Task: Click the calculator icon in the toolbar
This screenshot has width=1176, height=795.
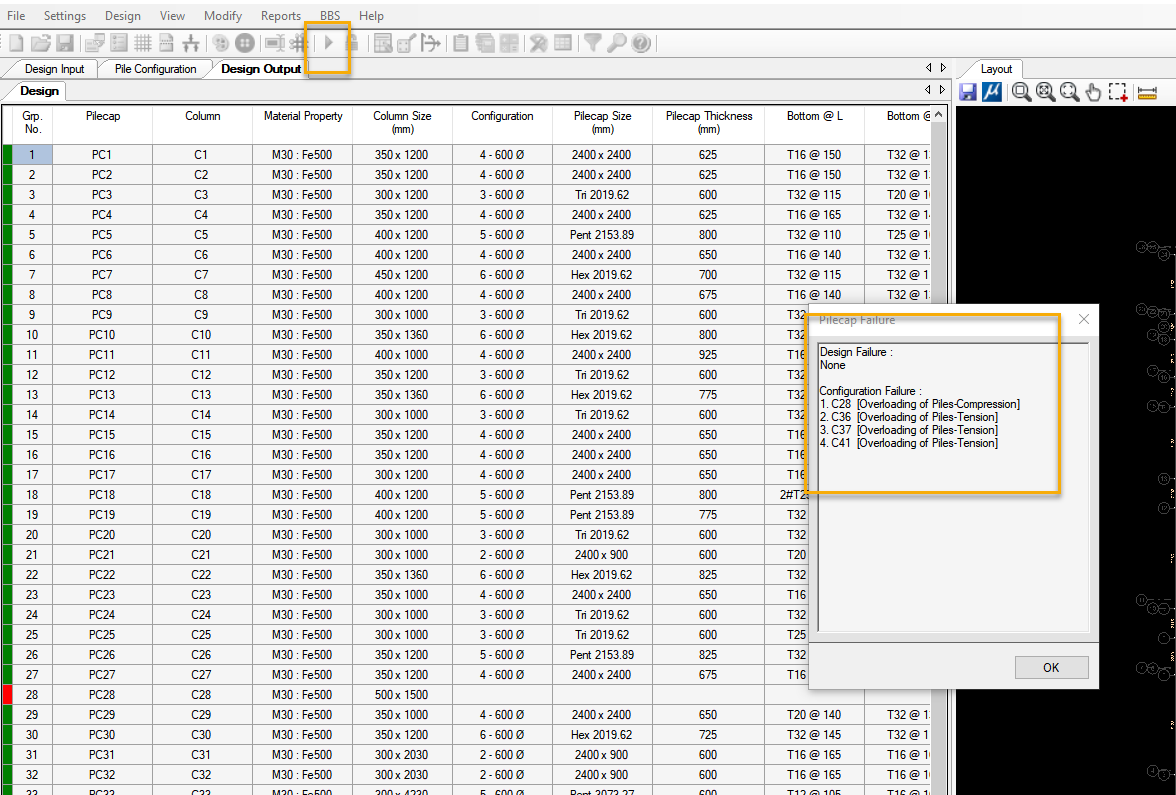Action: pos(509,43)
